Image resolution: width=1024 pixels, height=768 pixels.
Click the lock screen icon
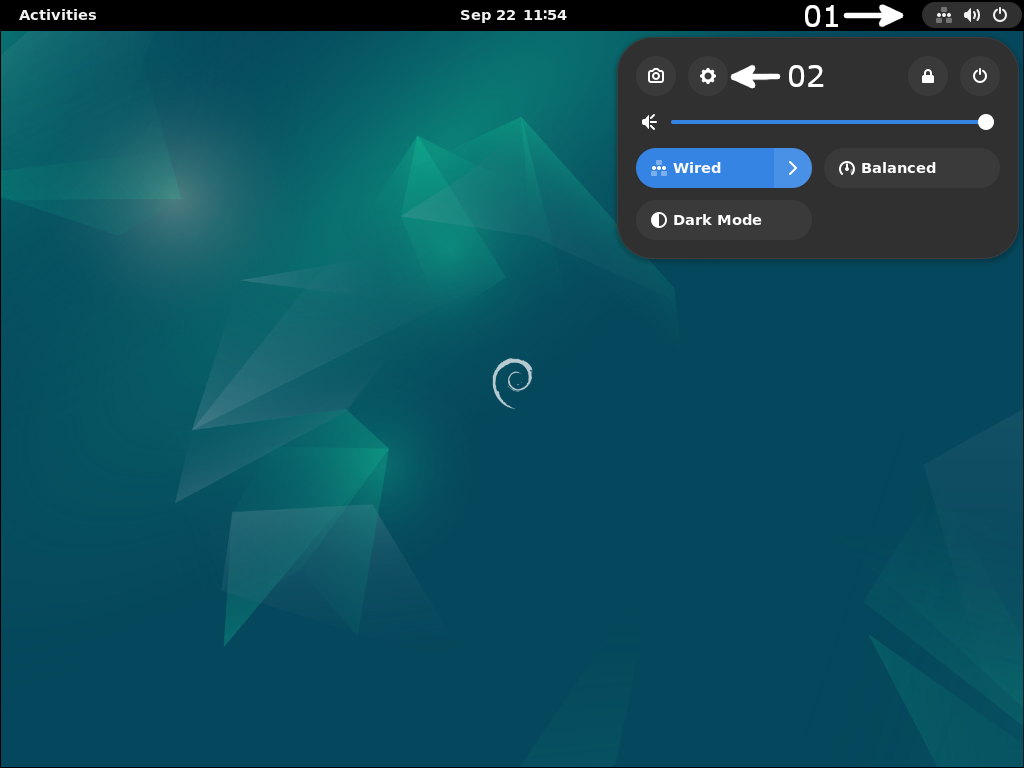coord(927,76)
